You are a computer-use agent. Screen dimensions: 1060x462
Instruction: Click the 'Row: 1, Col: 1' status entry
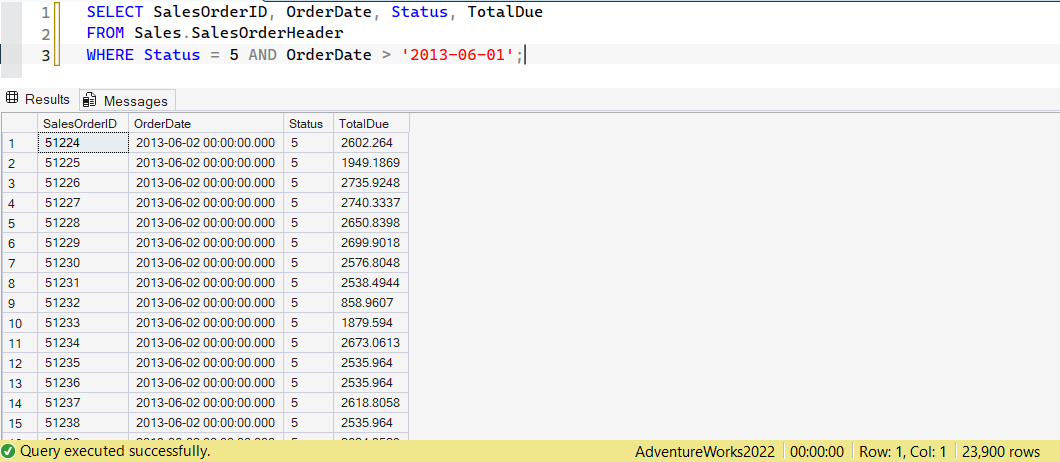(902, 451)
